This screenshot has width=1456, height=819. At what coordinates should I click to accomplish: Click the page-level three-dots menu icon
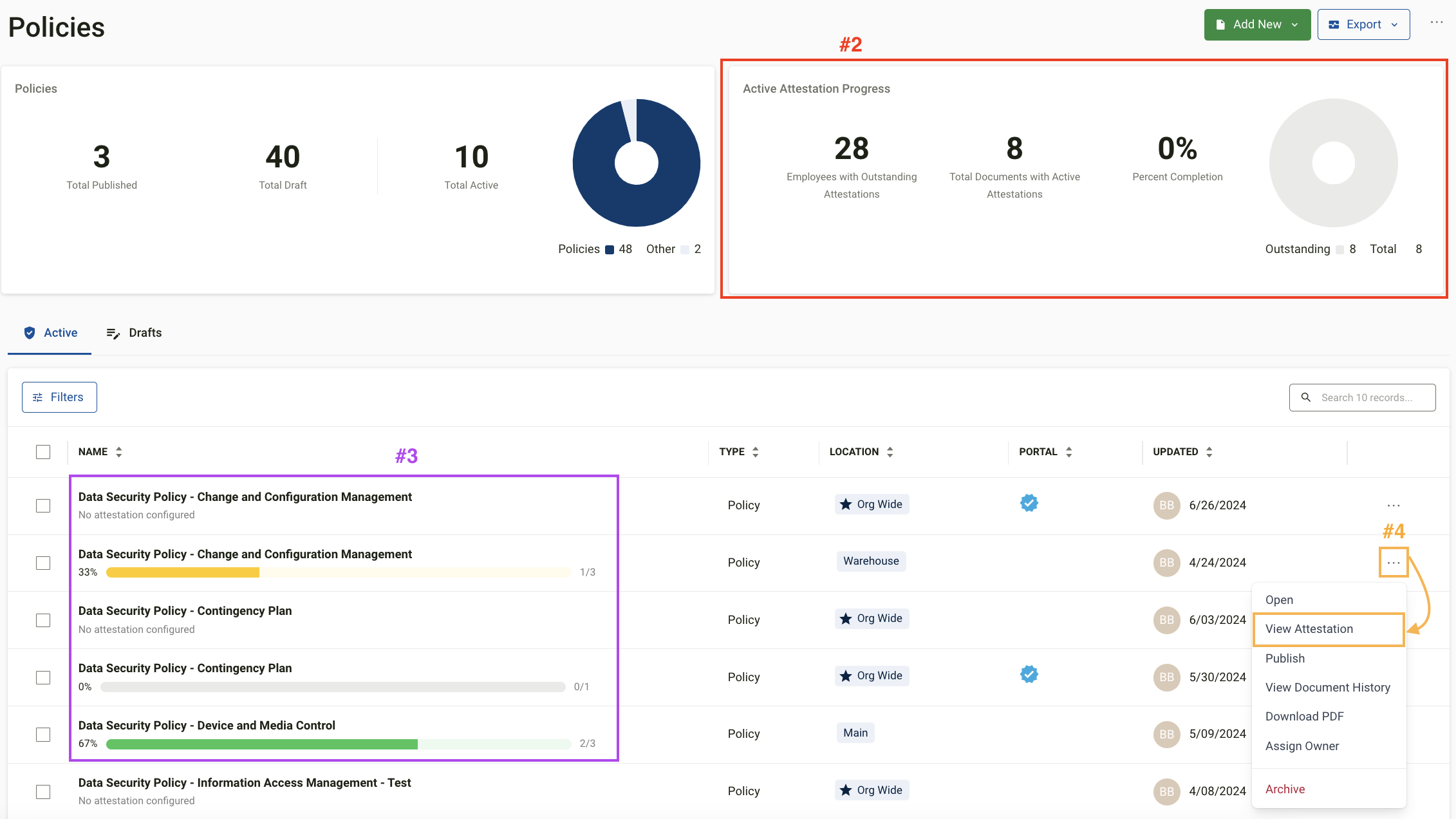click(x=1436, y=23)
